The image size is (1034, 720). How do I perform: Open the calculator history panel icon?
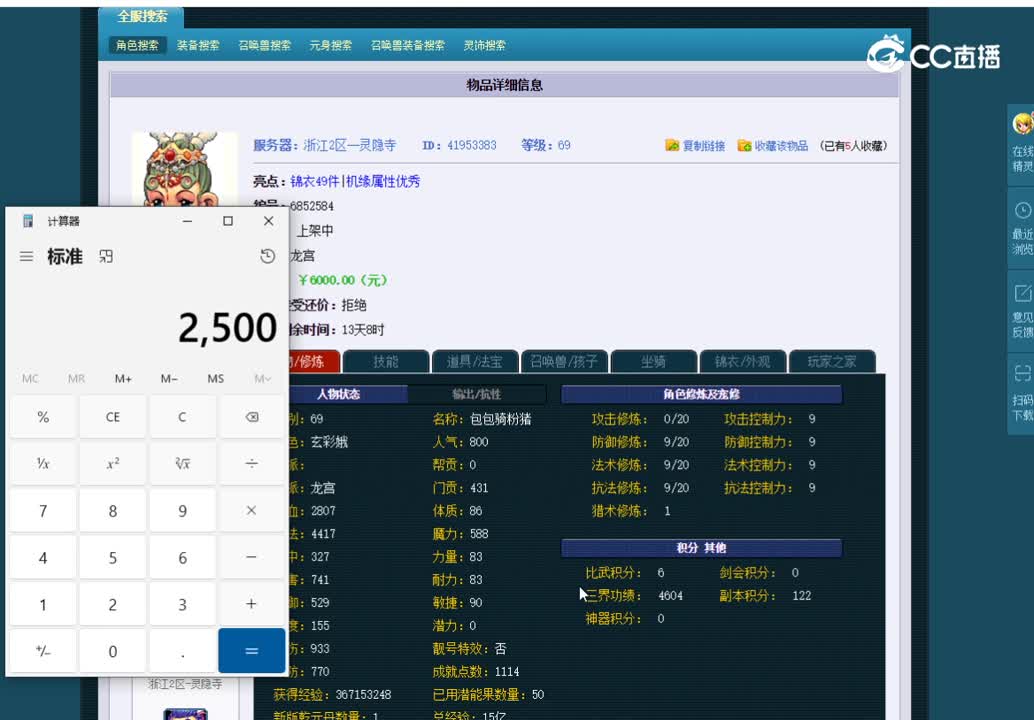coord(267,256)
